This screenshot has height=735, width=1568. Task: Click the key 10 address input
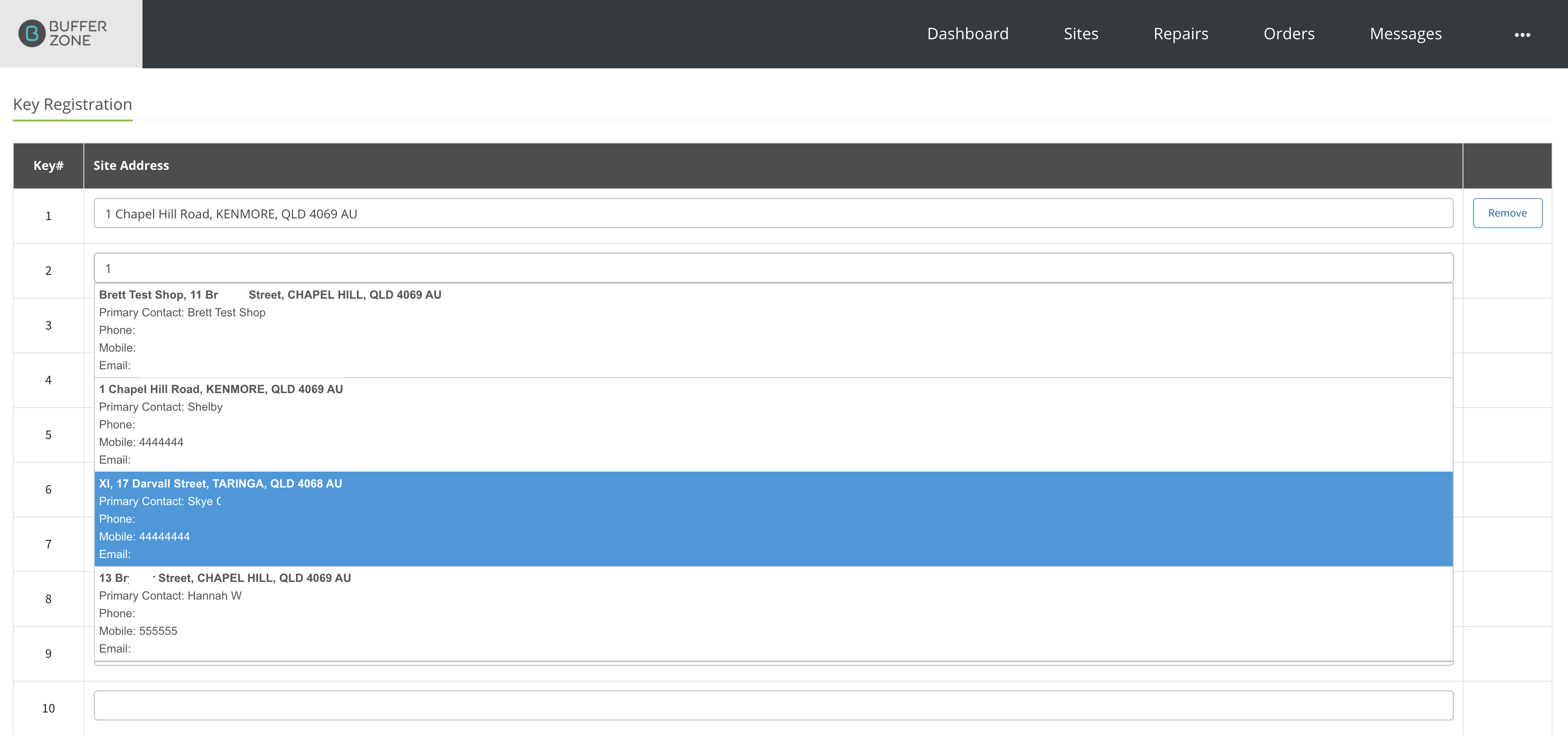coord(773,705)
